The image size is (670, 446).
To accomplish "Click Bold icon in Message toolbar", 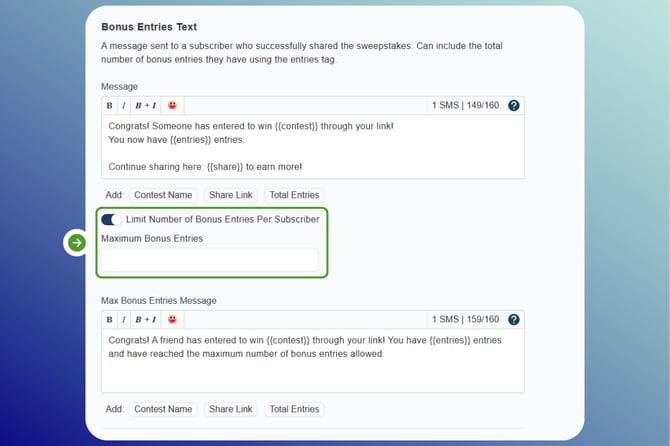I will [x=109, y=105].
